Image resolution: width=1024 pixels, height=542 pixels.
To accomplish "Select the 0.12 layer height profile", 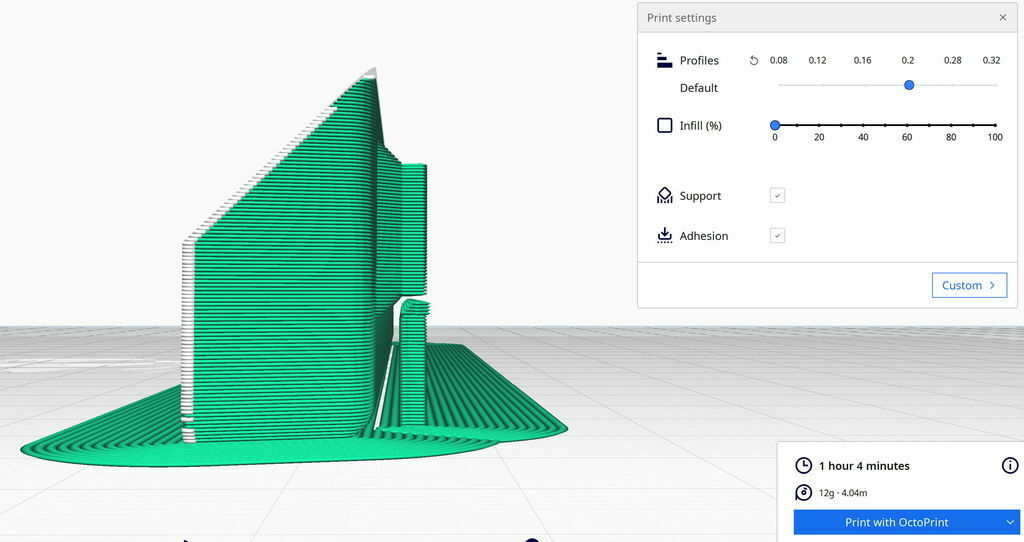I will coord(817,60).
